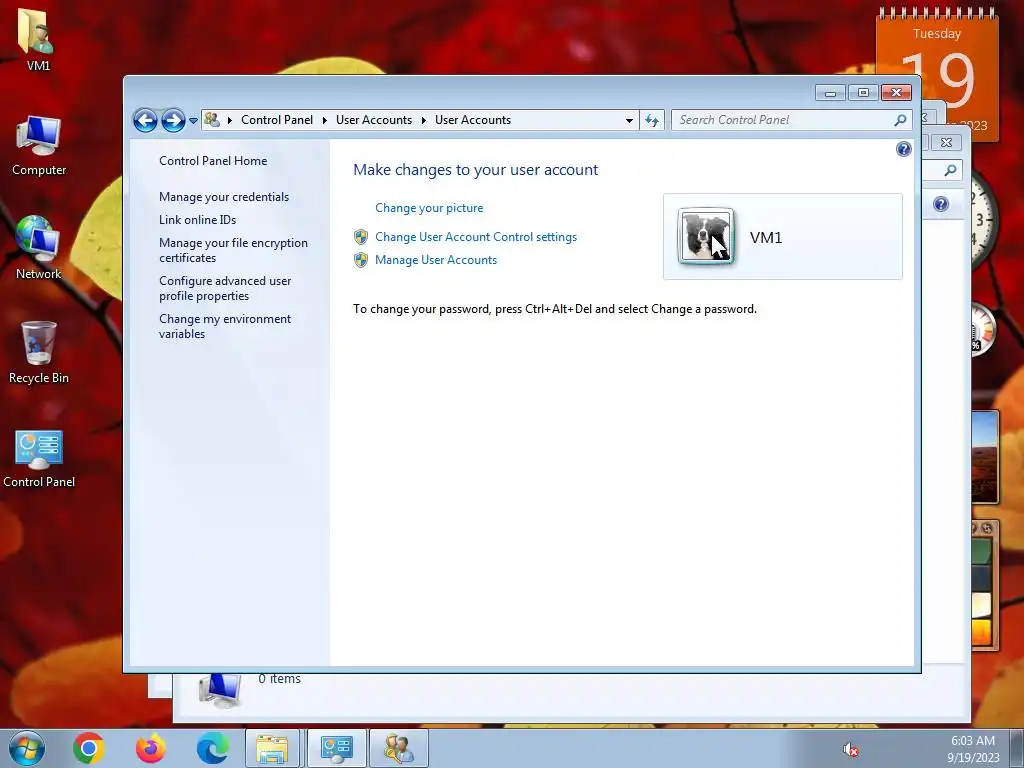The image size is (1024, 768).
Task: Switch to Control Panel taskbar button
Action: point(337,749)
